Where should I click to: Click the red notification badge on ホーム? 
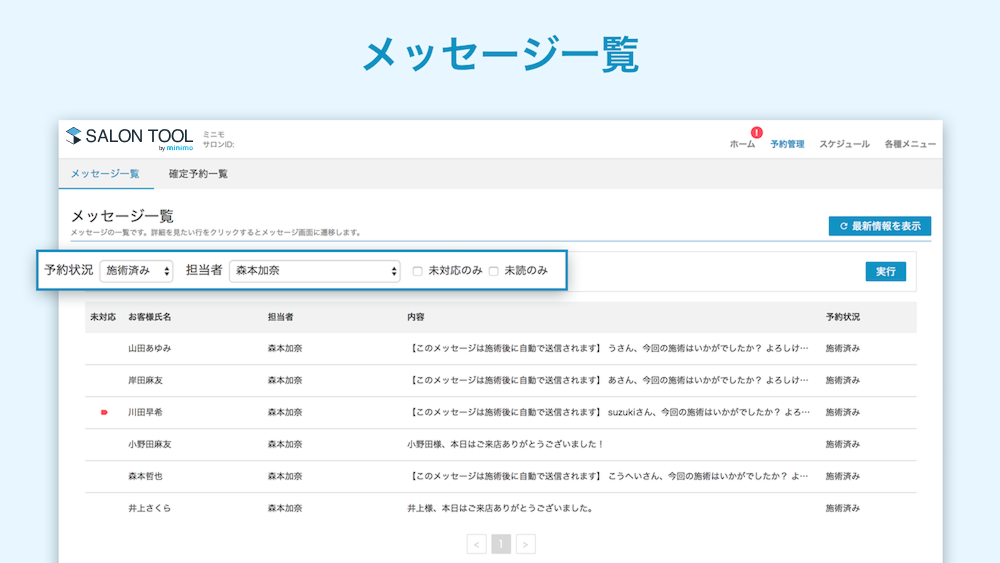pos(756,133)
